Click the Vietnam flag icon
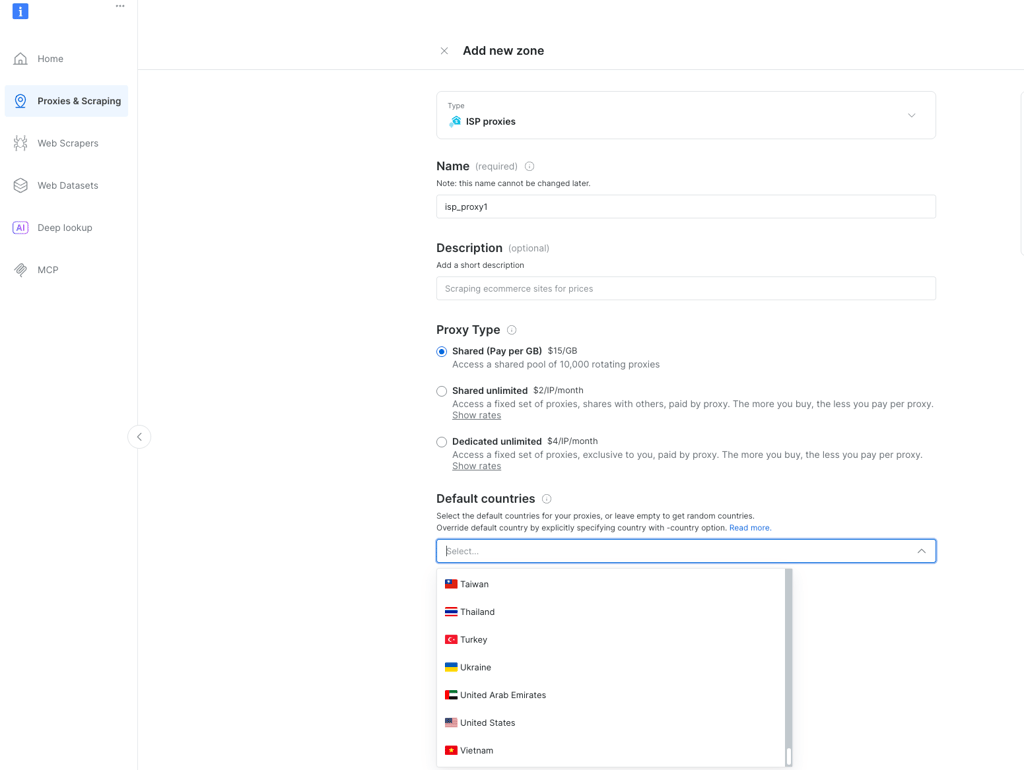 451,750
